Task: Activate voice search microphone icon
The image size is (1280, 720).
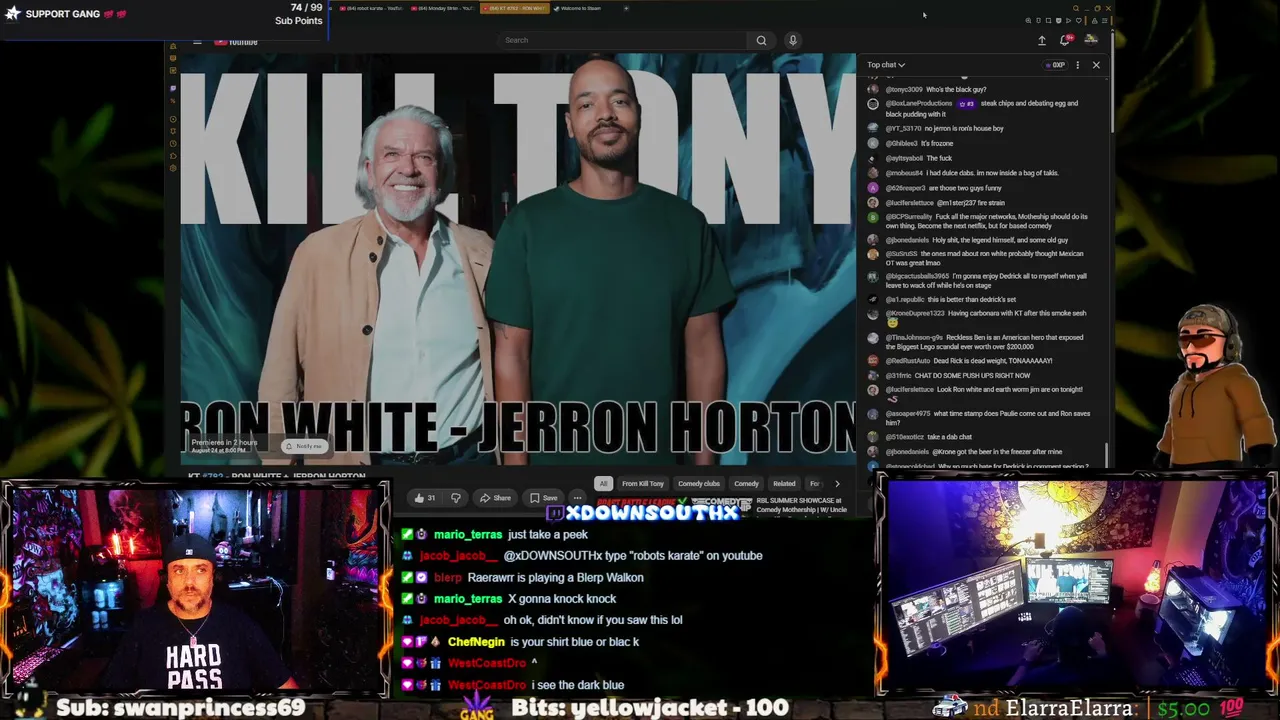Action: 793,40
